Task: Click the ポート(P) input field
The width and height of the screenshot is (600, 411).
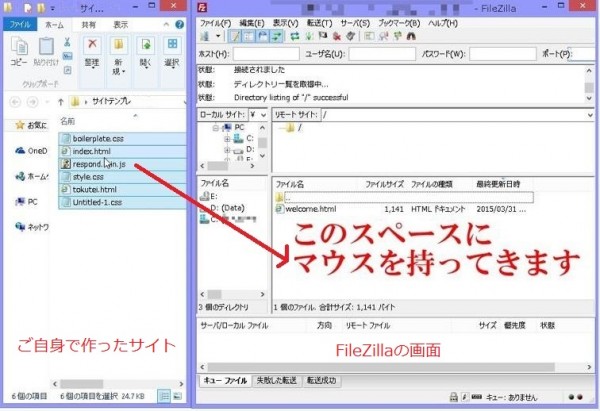Action: point(584,54)
